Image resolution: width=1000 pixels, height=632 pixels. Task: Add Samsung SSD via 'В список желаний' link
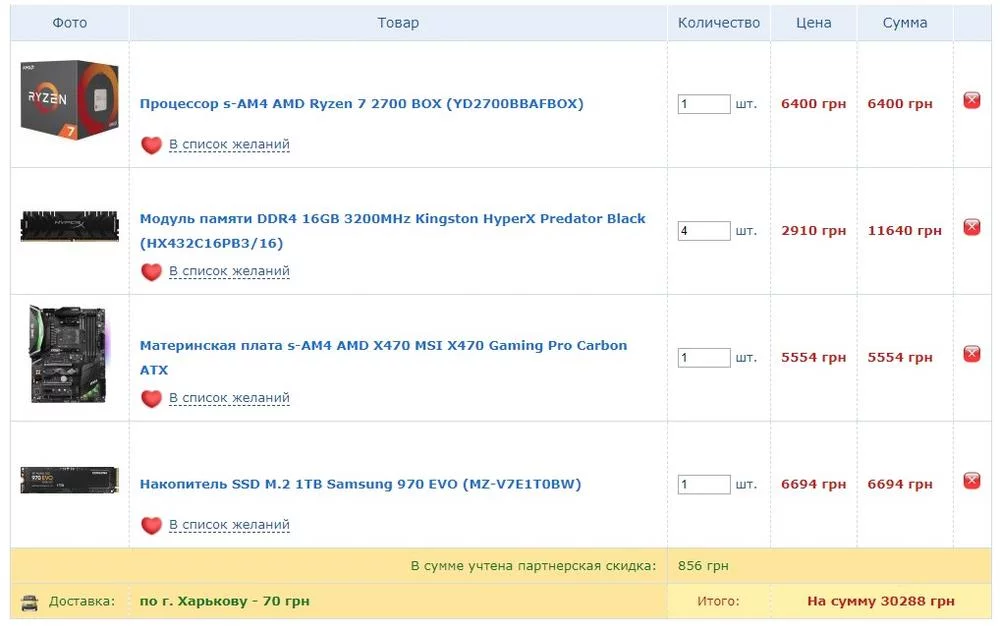click(x=229, y=525)
